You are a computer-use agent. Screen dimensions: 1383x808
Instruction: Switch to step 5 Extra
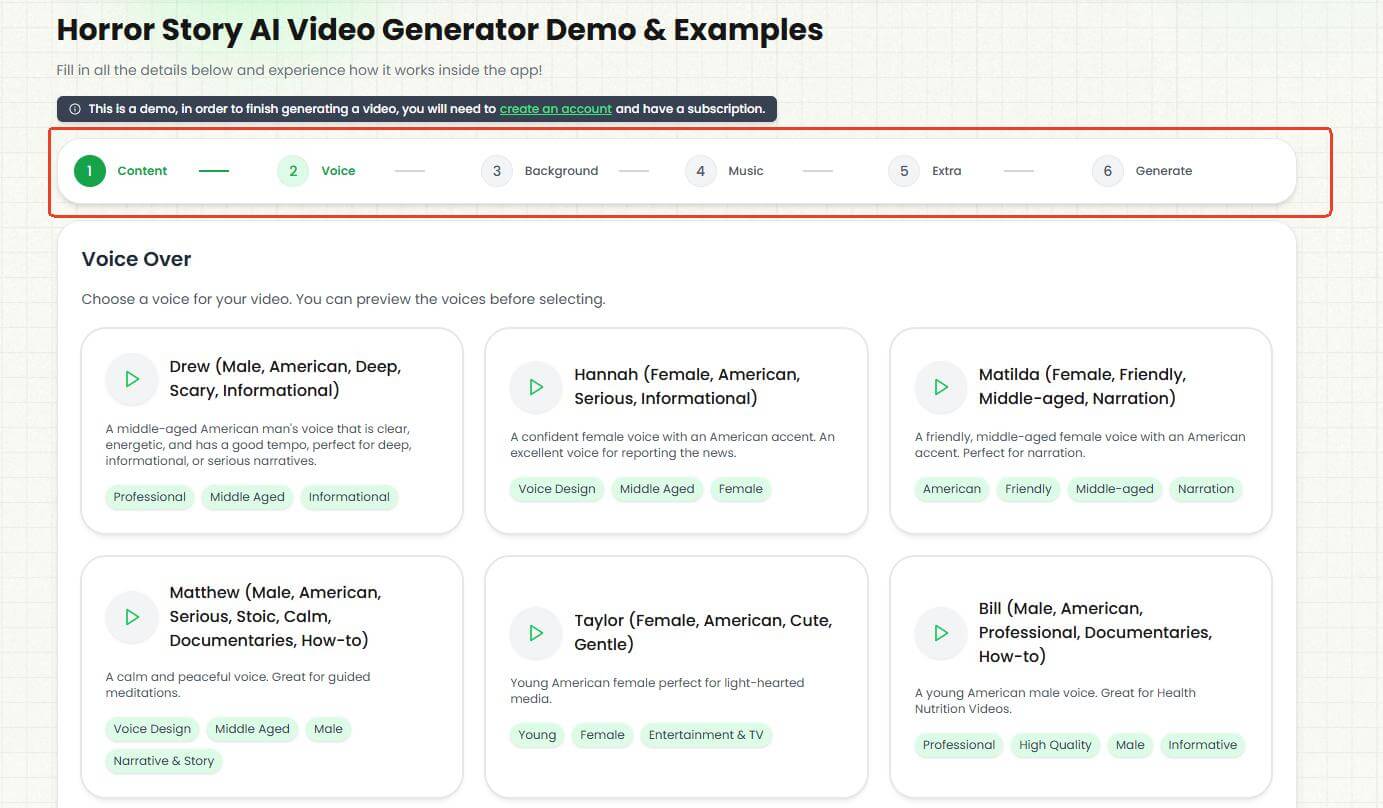click(904, 171)
